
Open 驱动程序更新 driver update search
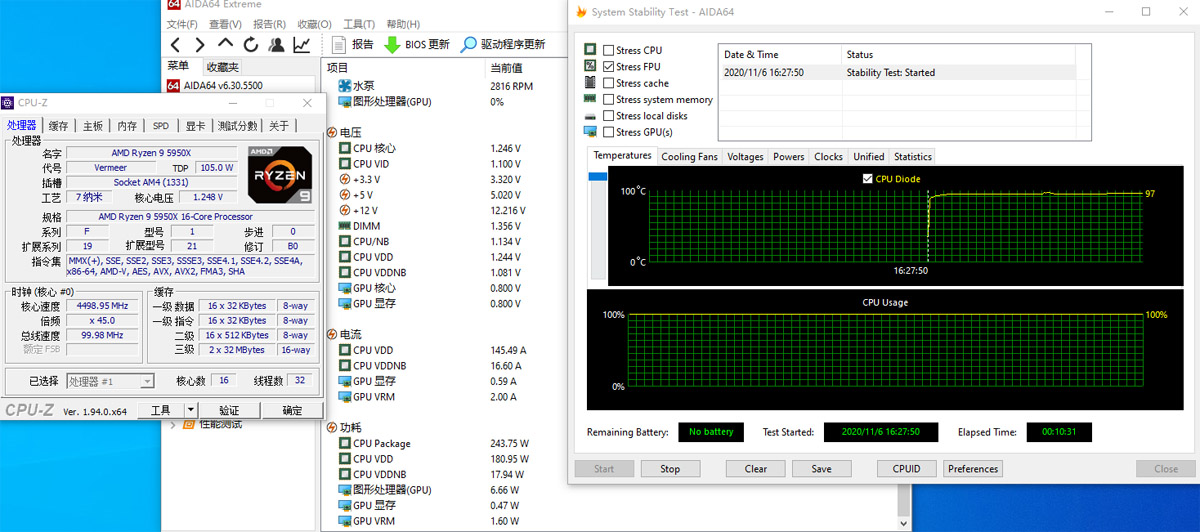click(x=502, y=45)
